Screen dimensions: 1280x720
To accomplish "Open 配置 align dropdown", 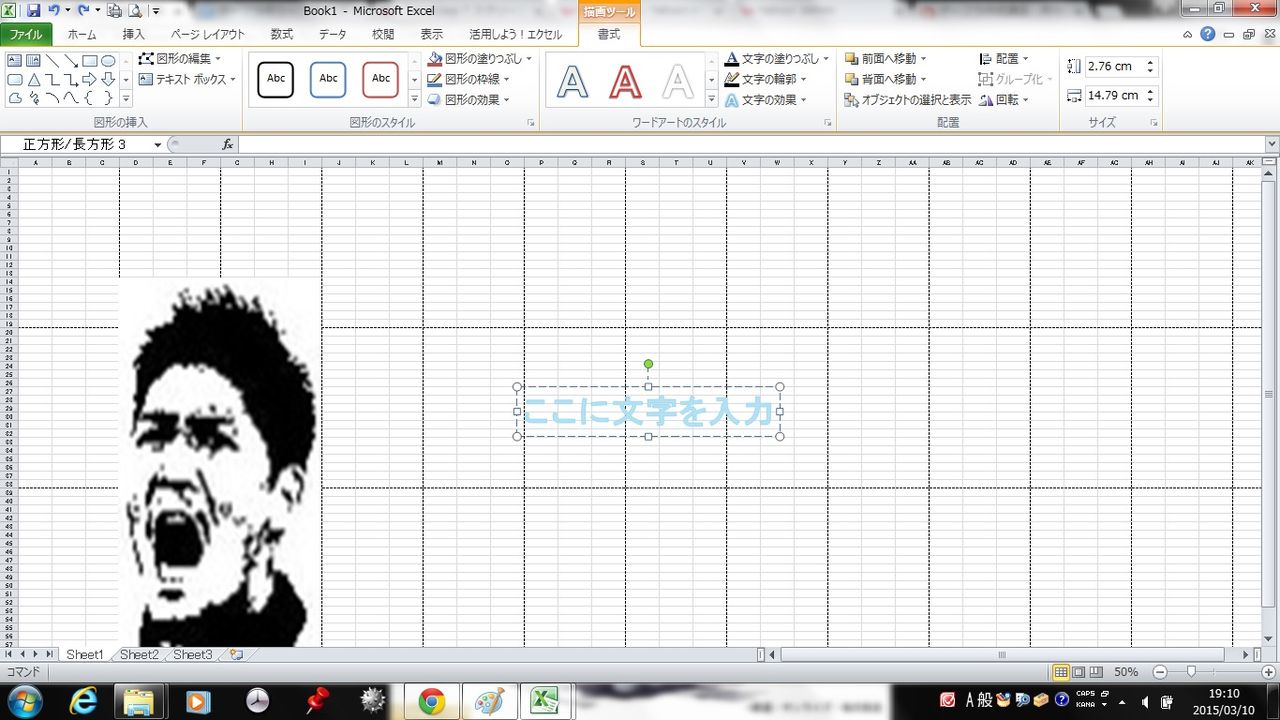I will pyautogui.click(x=1004, y=59).
